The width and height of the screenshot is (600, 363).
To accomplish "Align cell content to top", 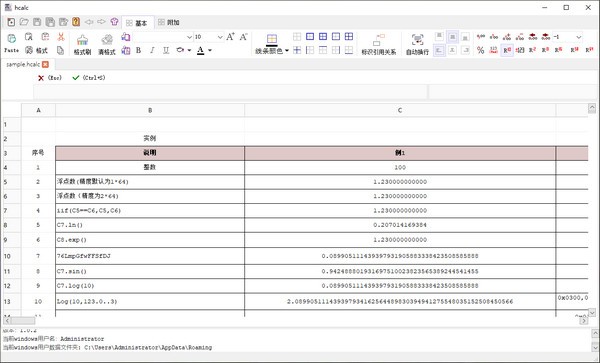I will point(439,37).
